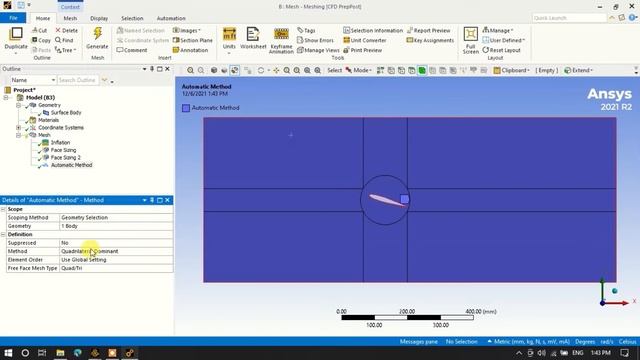Pin the Outline panel
The image size is (640, 360).
click(152, 69)
